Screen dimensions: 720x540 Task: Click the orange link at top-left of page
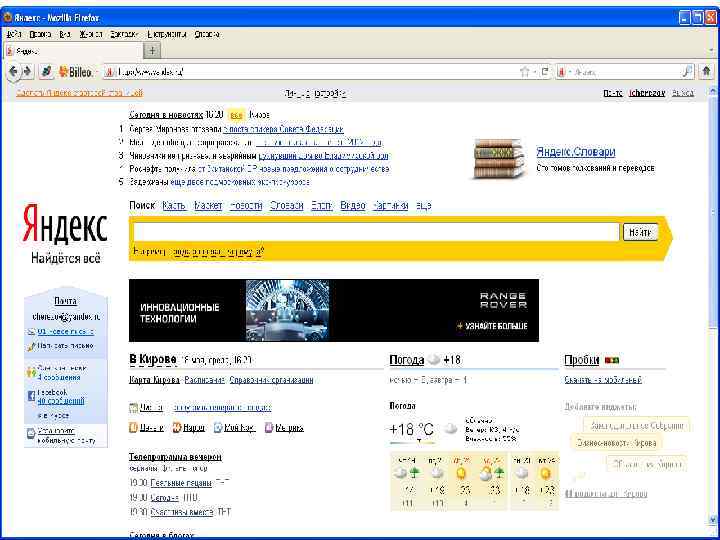(x=79, y=93)
